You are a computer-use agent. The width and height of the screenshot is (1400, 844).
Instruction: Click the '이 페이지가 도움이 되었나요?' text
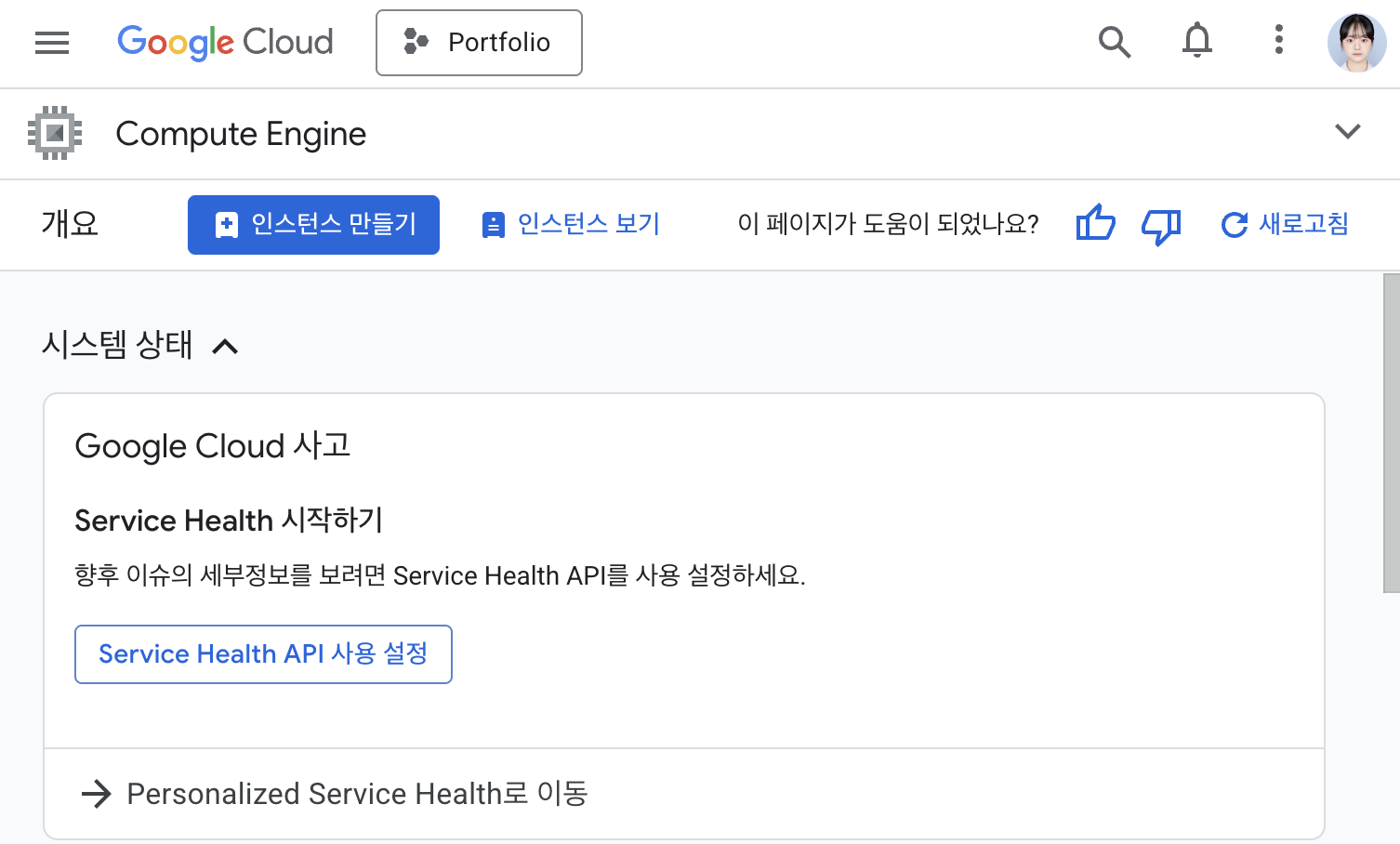[888, 224]
